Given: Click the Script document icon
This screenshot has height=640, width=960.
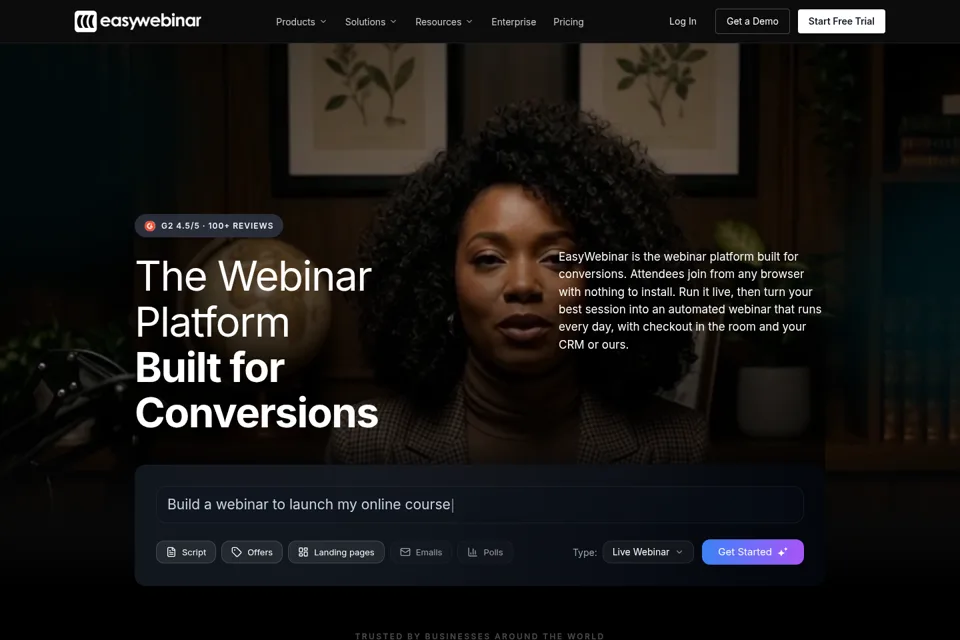Looking at the screenshot, I should 171,552.
